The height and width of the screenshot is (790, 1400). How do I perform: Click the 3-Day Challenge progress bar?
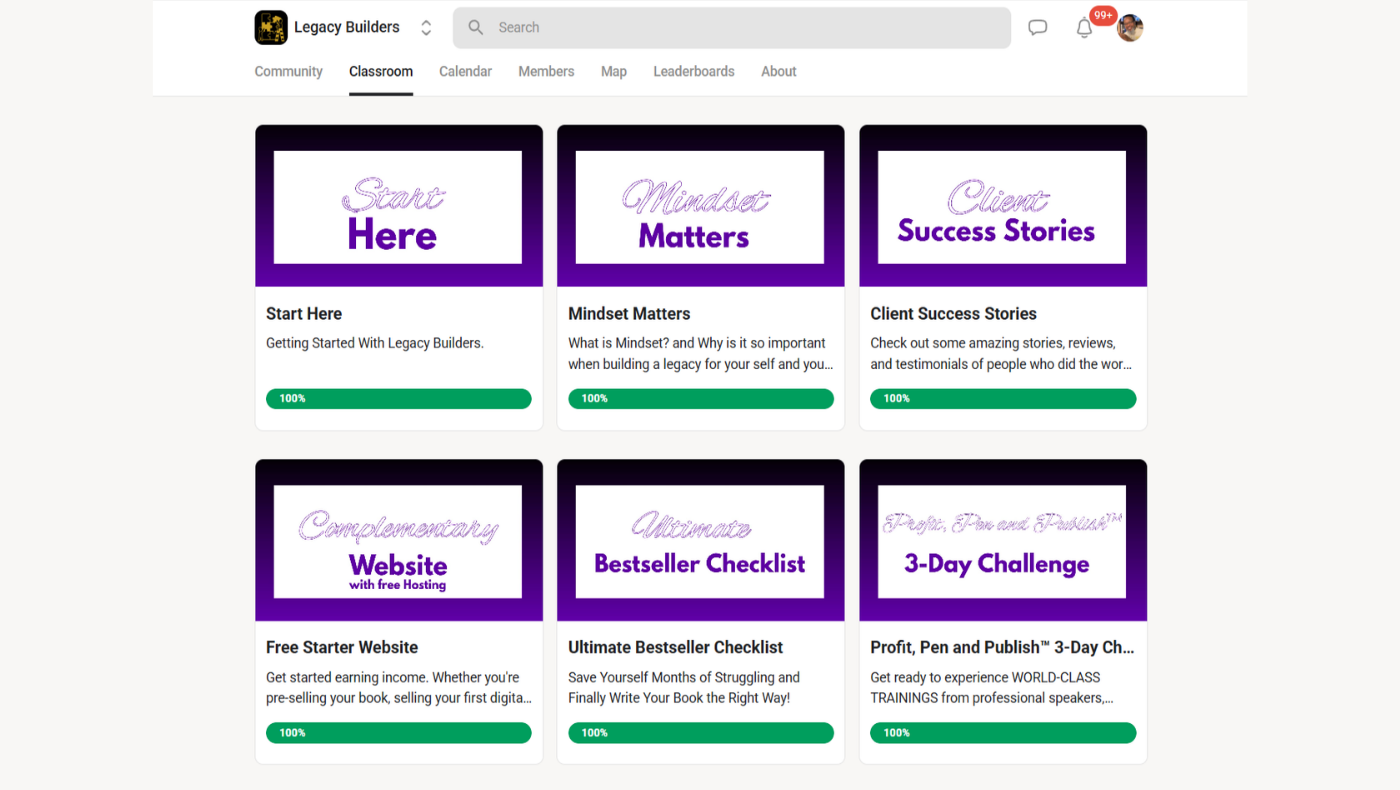click(x=1003, y=733)
